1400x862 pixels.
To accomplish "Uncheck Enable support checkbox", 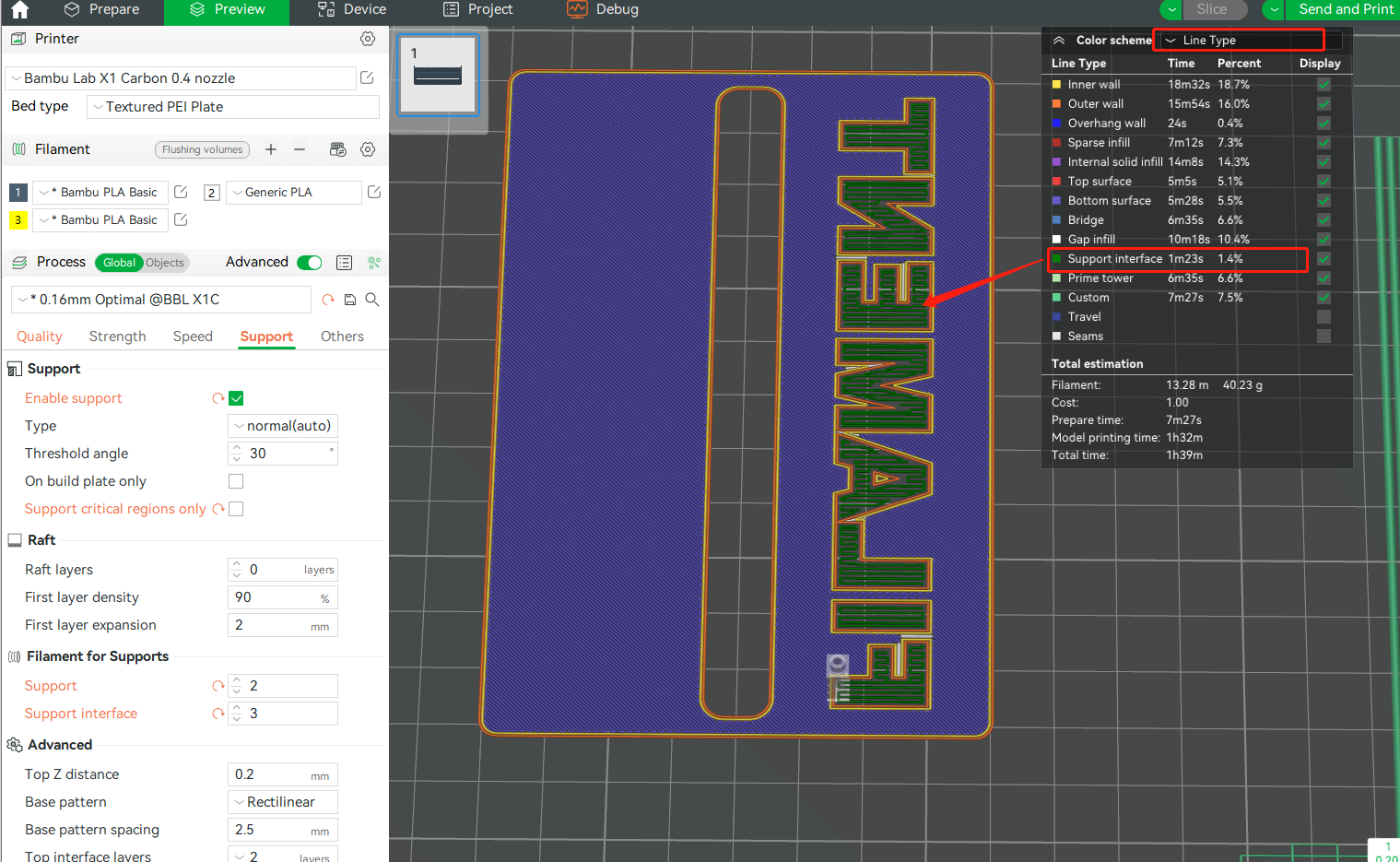I will (x=236, y=397).
